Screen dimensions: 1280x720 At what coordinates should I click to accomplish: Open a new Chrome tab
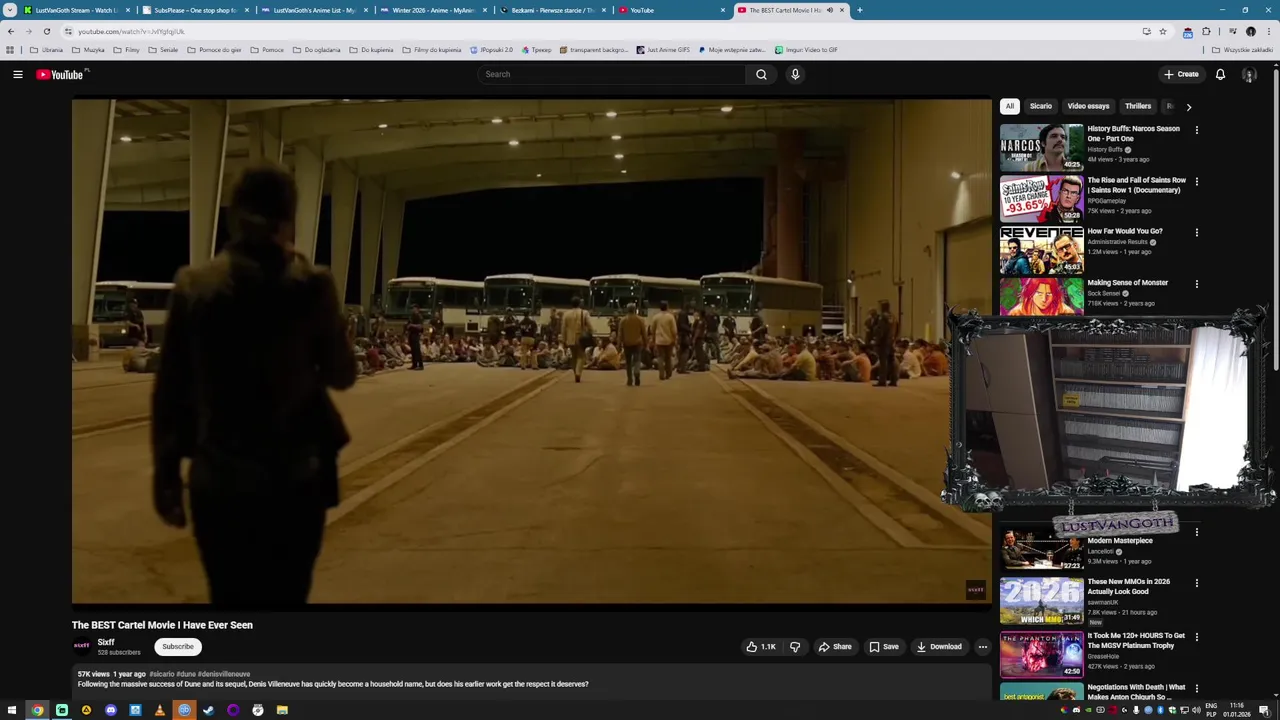tap(859, 10)
